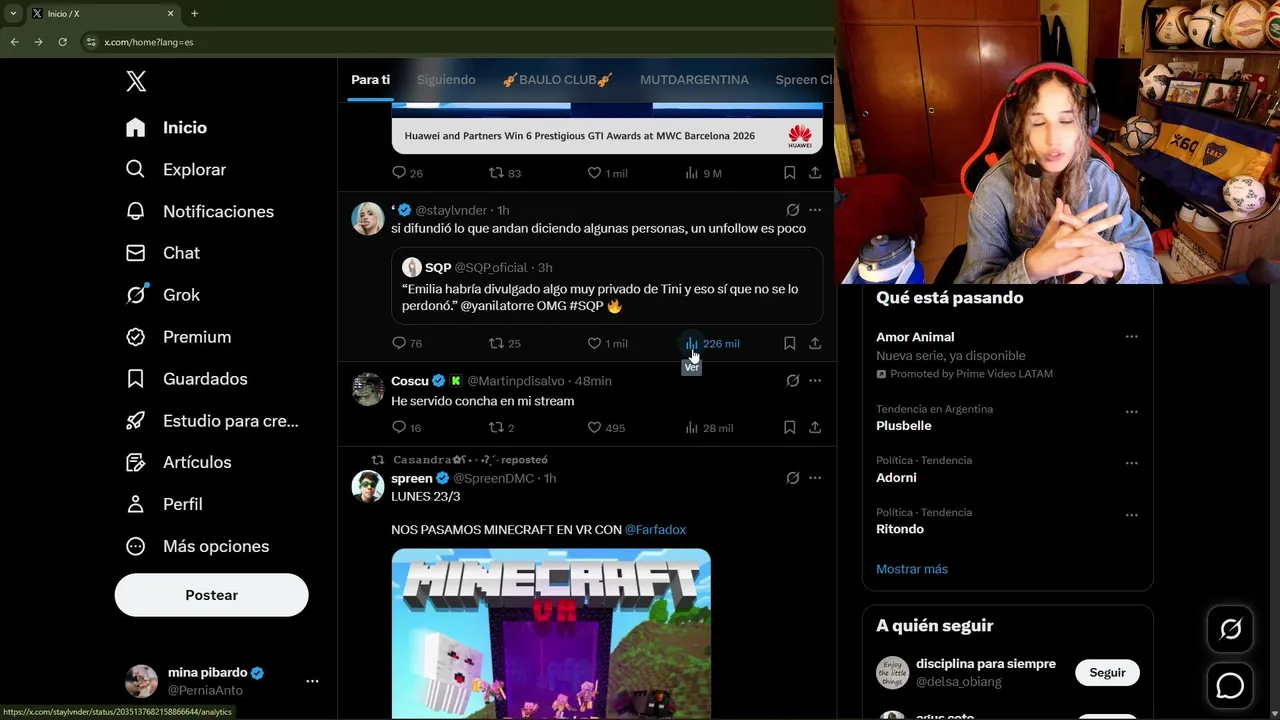Open options for Plusbelle trend
Viewport: 1280px width, 720px height.
(x=1131, y=412)
